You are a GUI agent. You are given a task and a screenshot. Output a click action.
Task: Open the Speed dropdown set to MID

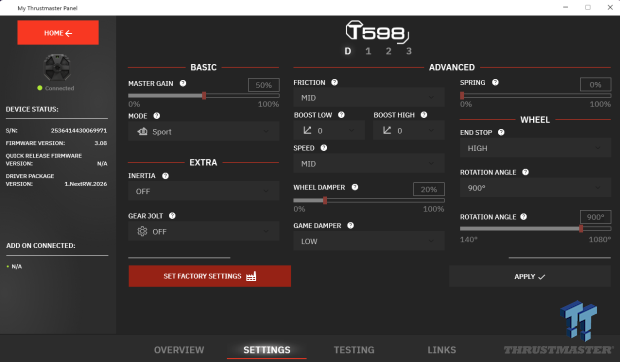point(369,163)
